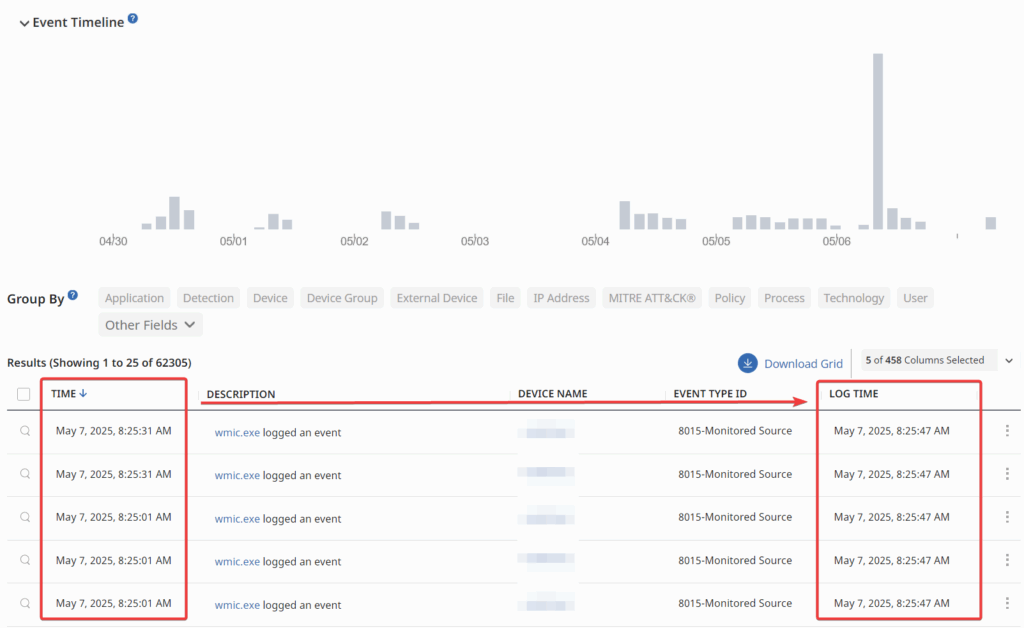The height and width of the screenshot is (628, 1024).
Task: Expand the Other Fields dropdown
Action: coord(150,324)
